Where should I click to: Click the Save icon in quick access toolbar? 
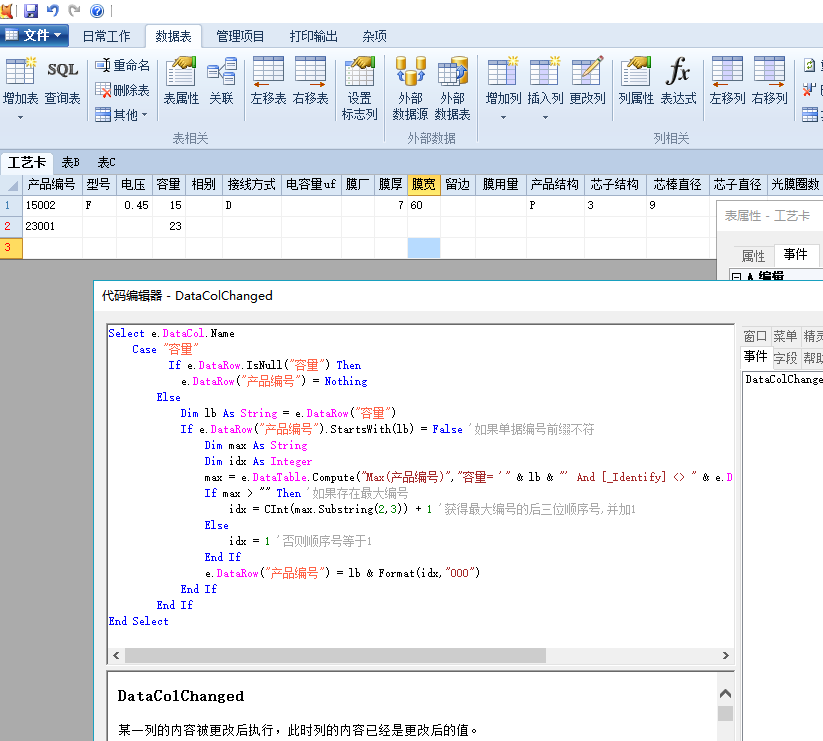coord(31,10)
